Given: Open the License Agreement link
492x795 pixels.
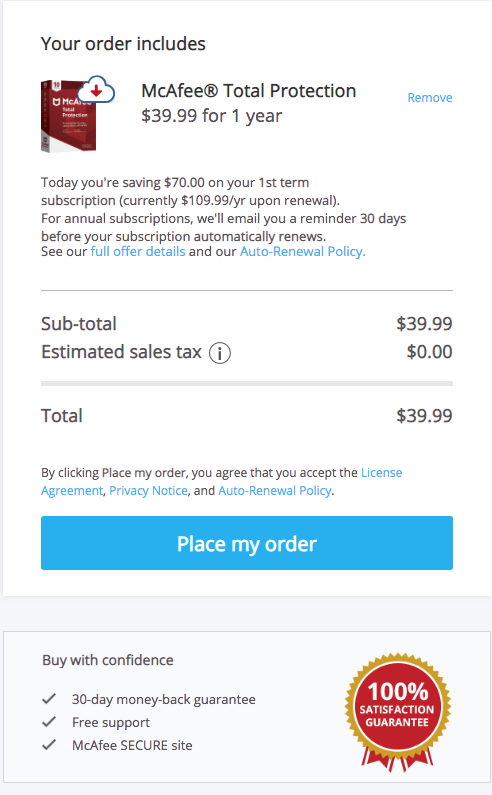Looking at the screenshot, I should tap(222, 482).
